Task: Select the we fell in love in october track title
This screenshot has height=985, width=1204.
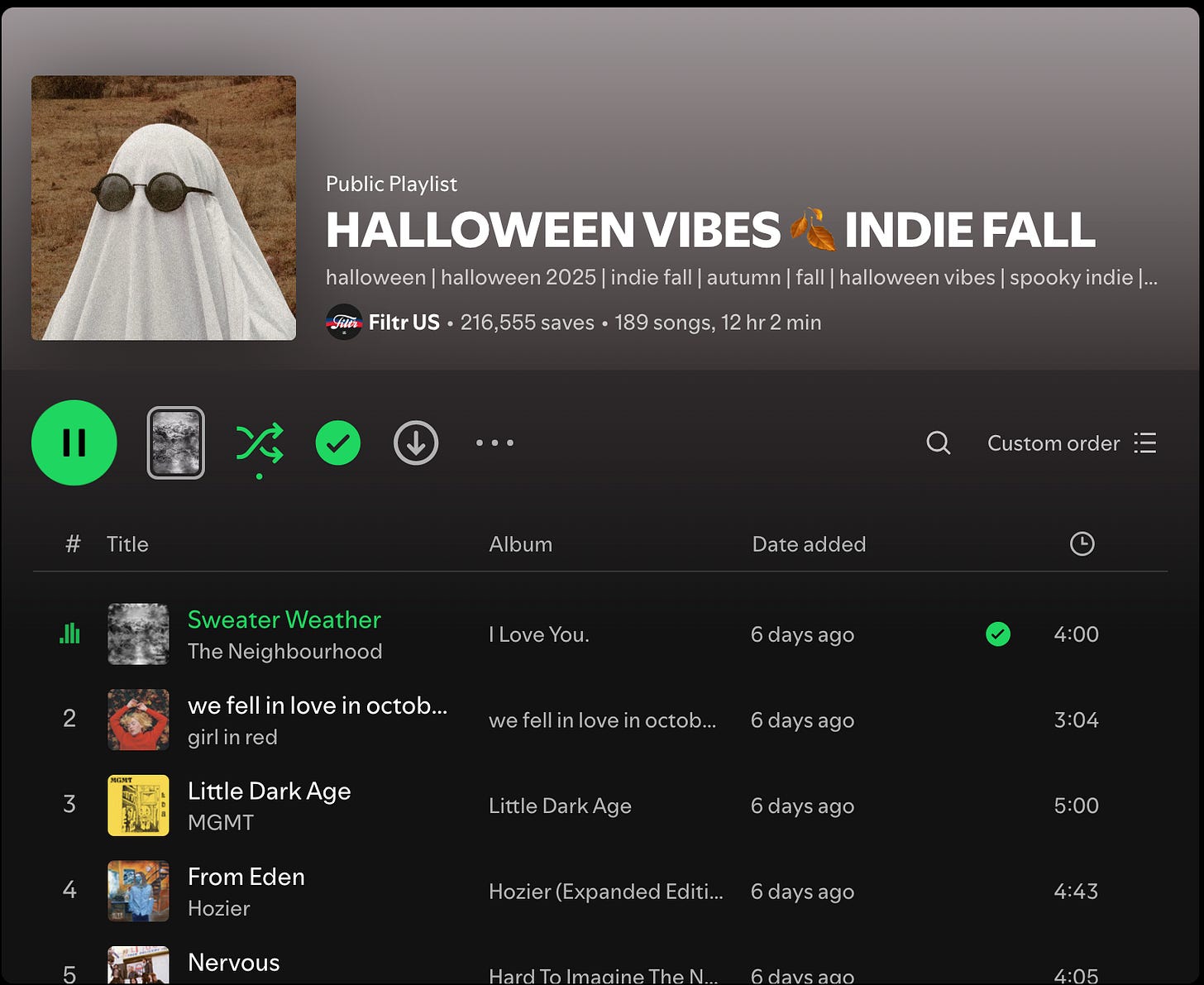Action: click(x=318, y=705)
